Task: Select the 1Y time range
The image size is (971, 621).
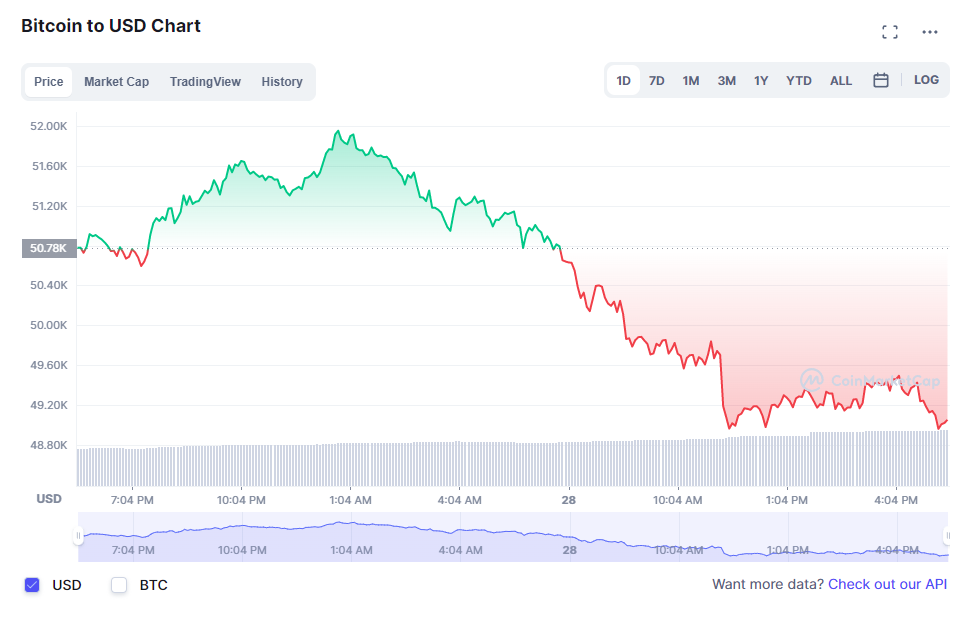Action: (x=761, y=80)
